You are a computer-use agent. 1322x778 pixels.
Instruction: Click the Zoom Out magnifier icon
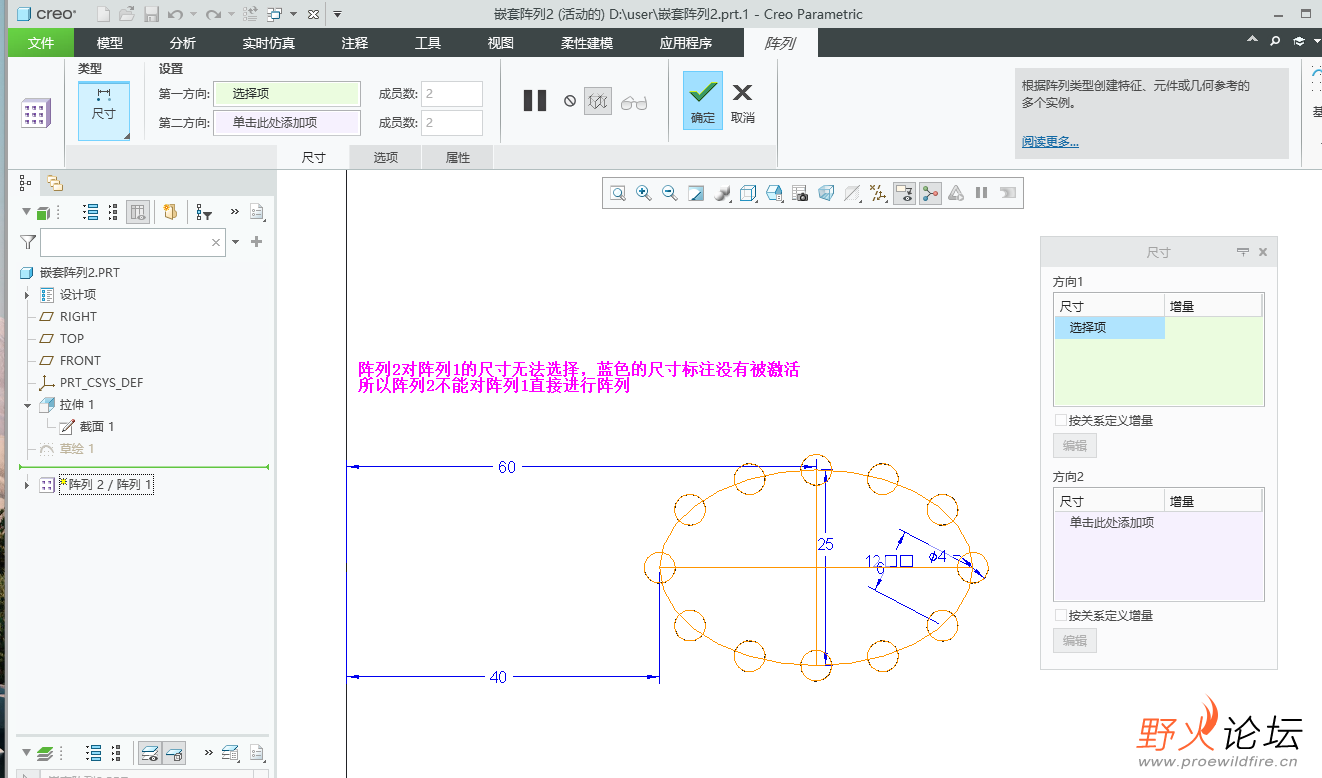(670, 193)
